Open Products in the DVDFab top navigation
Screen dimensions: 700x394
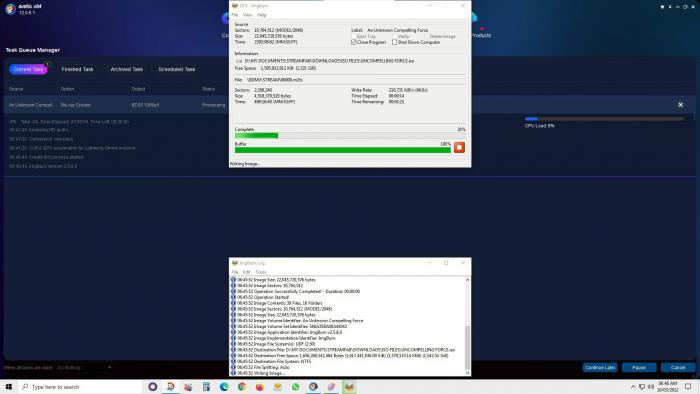pyautogui.click(x=481, y=35)
